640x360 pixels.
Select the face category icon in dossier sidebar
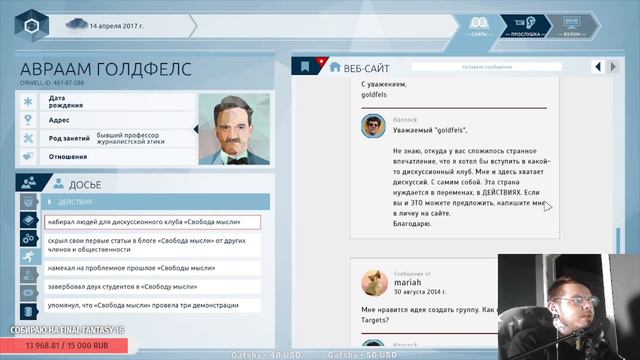coord(29,202)
